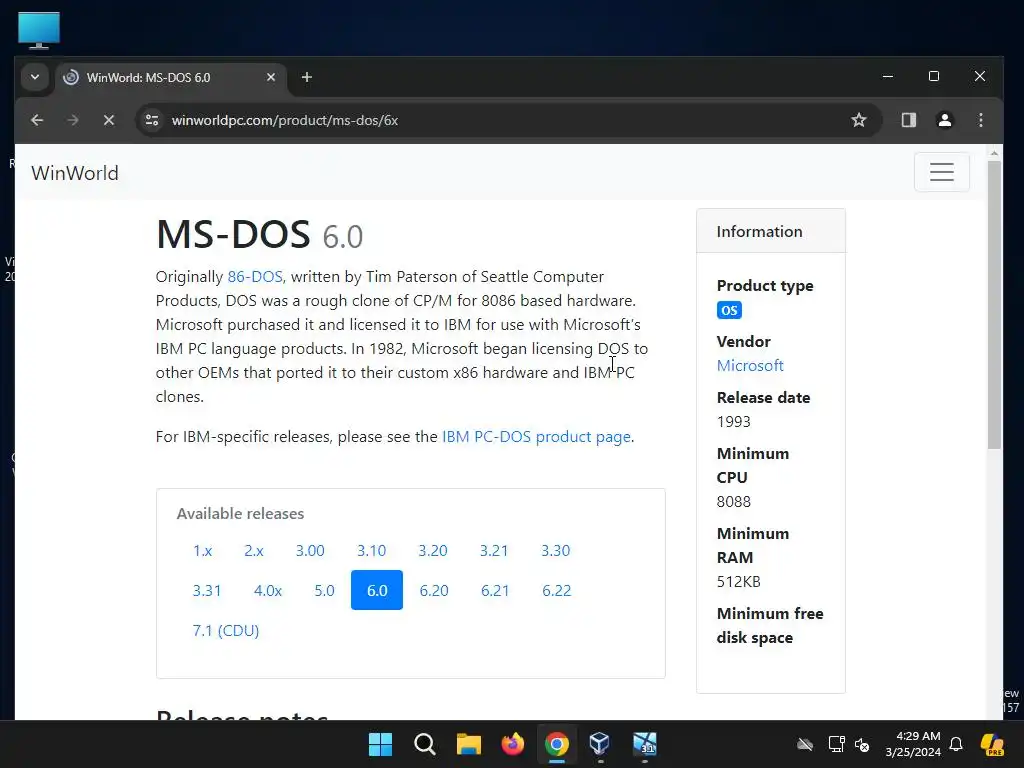Open a new browser tab

click(x=306, y=77)
